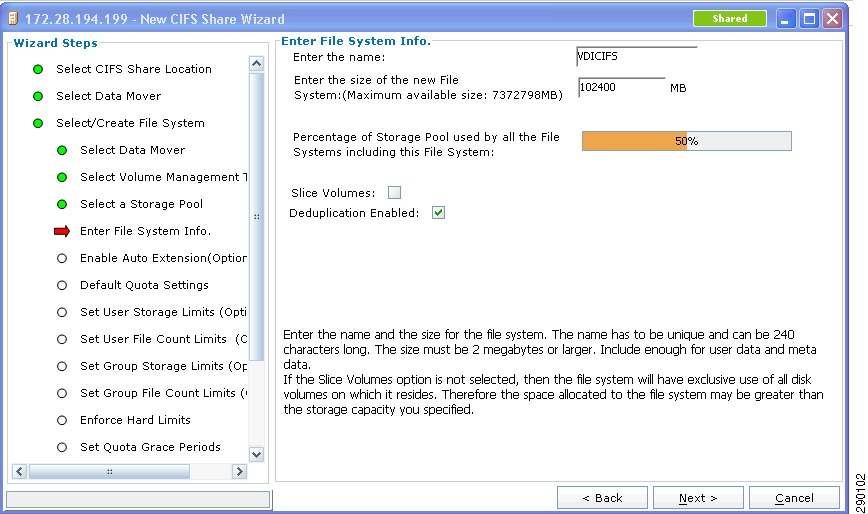Click the wizard icon in the title bar

click(x=13, y=19)
